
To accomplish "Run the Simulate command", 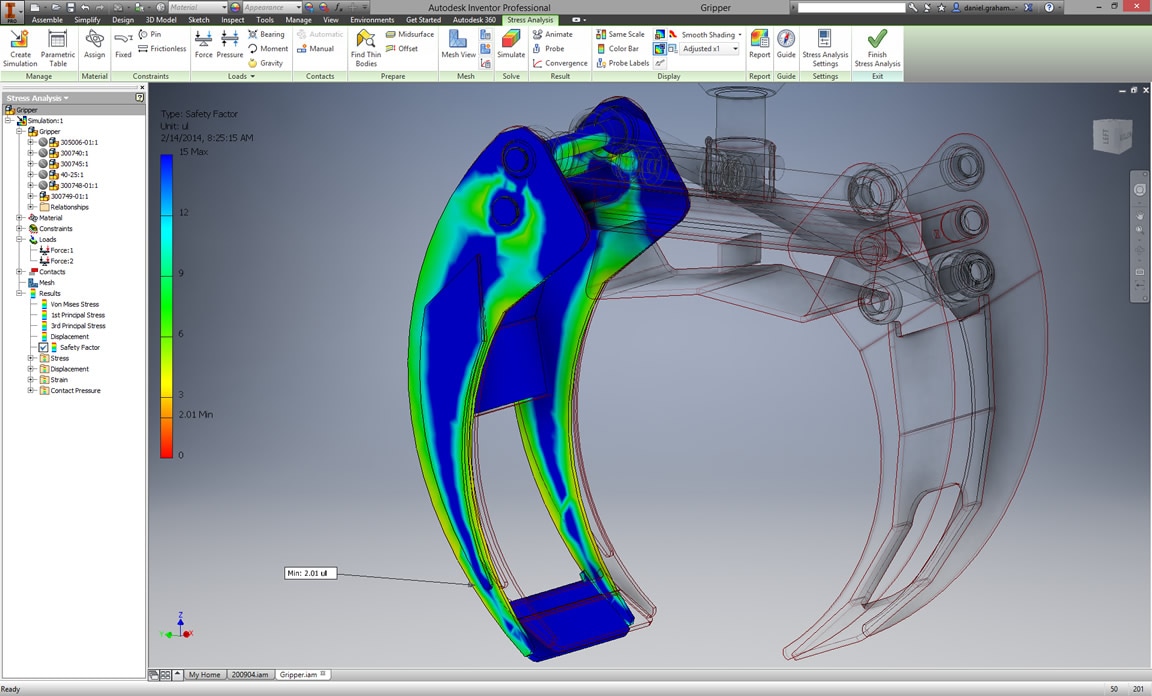I will [x=511, y=44].
